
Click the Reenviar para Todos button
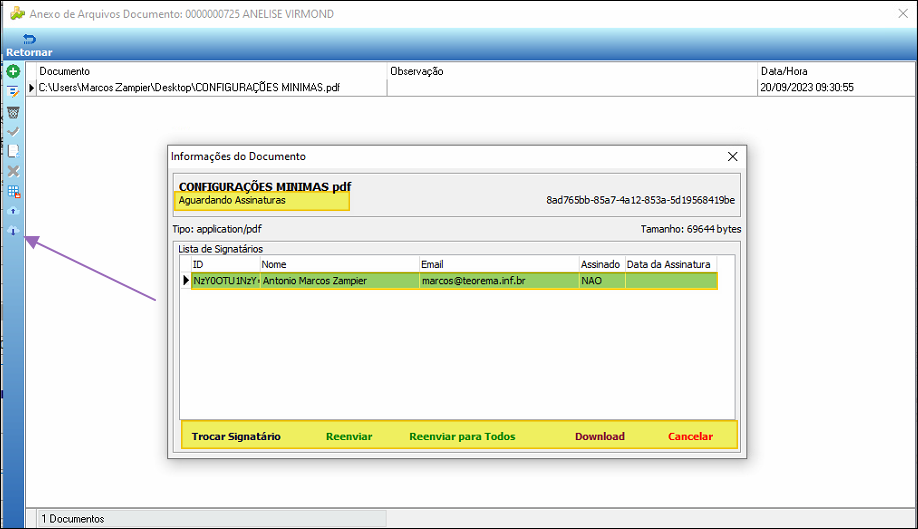pyautogui.click(x=462, y=436)
